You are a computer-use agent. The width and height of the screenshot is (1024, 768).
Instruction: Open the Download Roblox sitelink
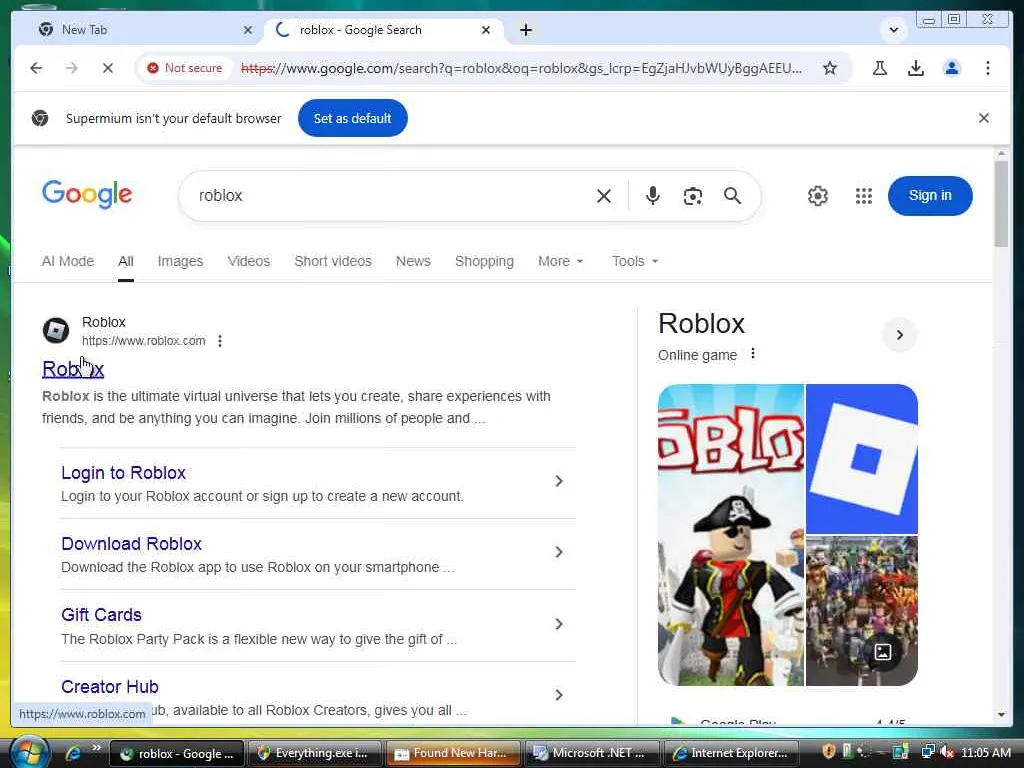click(131, 544)
